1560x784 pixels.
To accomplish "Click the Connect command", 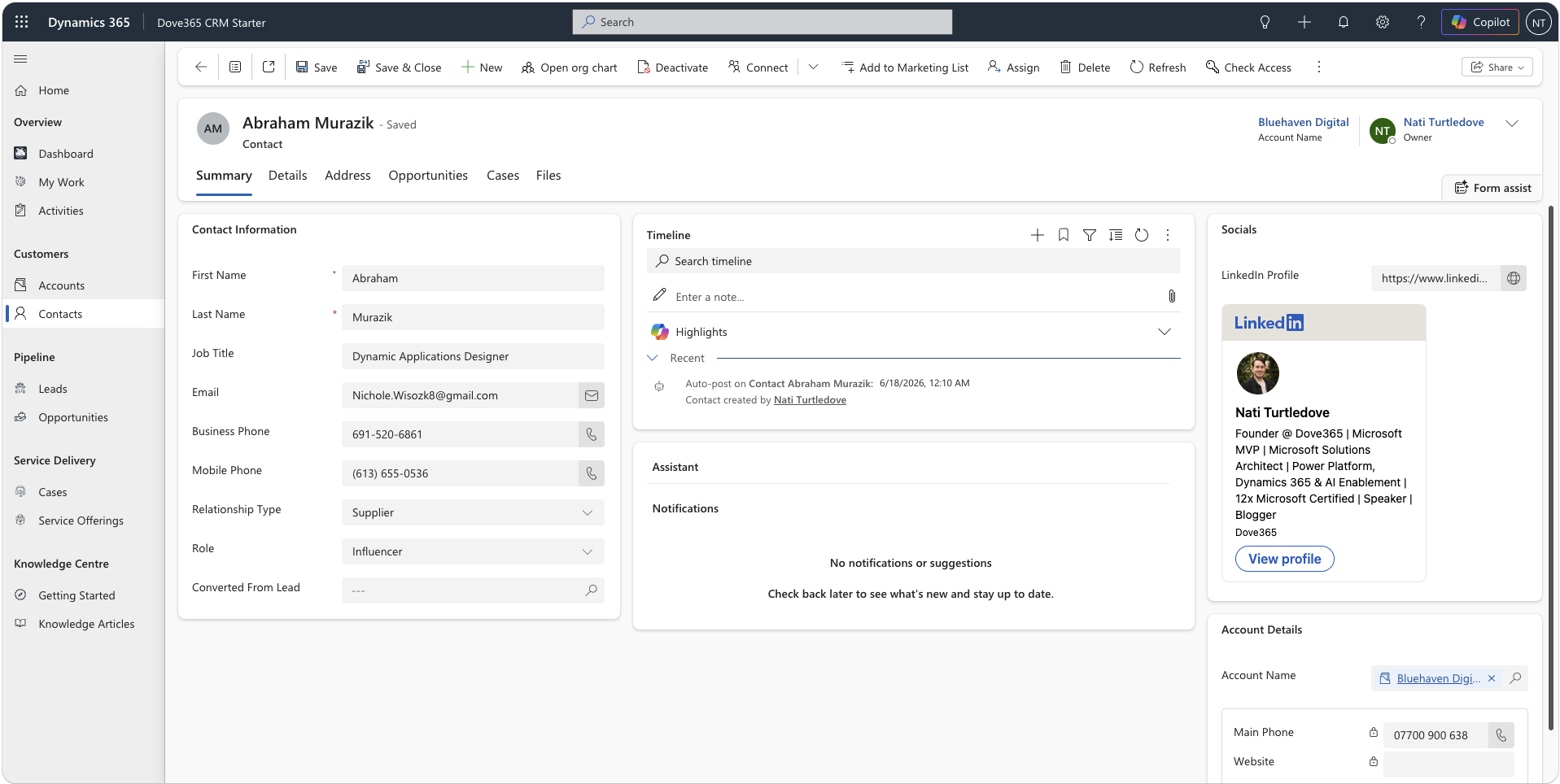I will (x=758, y=68).
